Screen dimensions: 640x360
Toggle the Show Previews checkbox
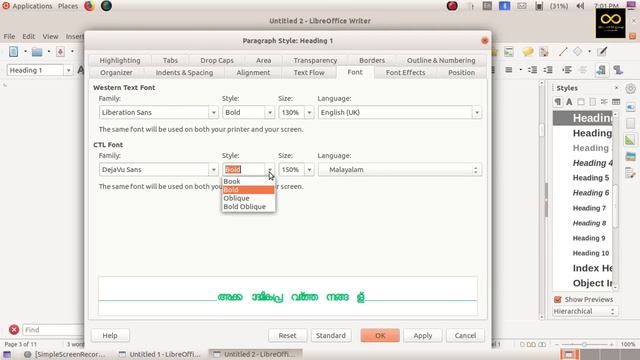[x=558, y=300]
